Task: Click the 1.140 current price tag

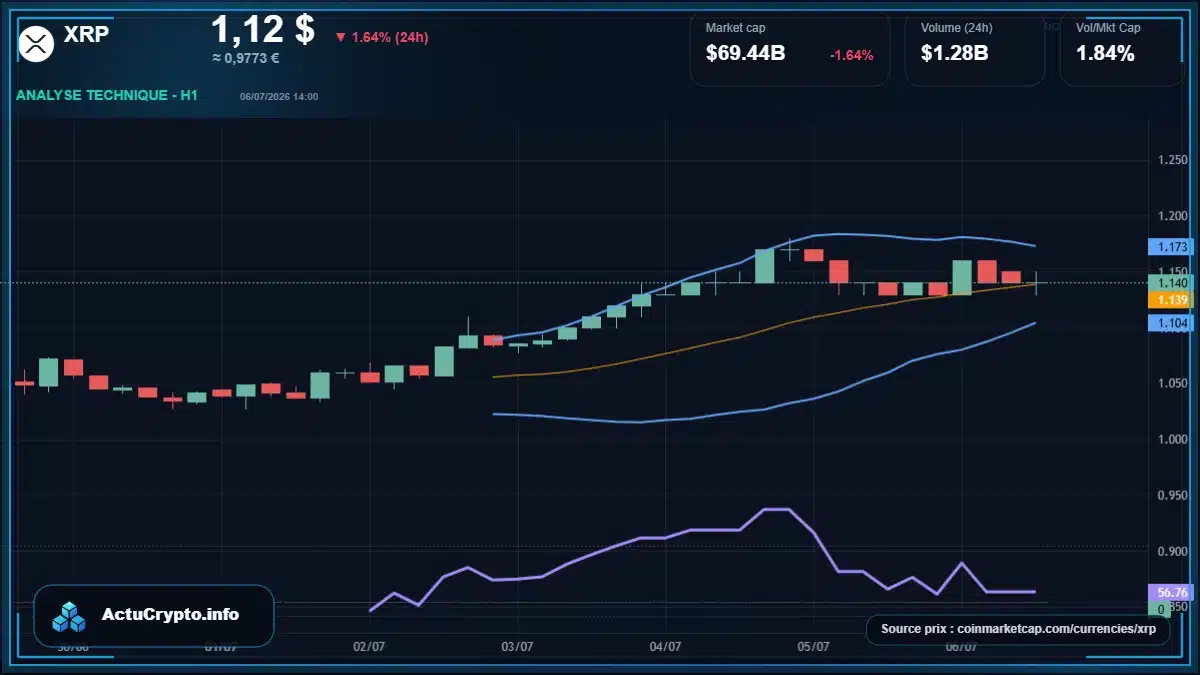Action: pyautogui.click(x=1171, y=283)
